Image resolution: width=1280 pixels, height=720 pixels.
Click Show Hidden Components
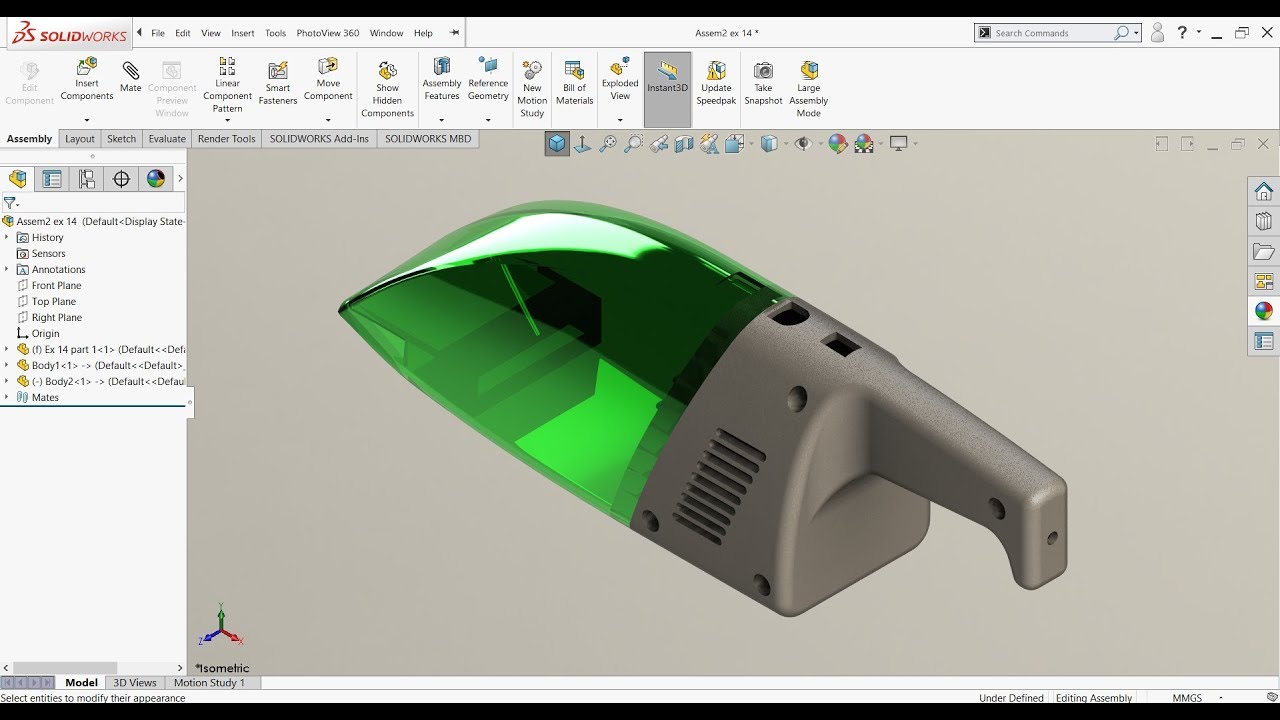tap(388, 88)
